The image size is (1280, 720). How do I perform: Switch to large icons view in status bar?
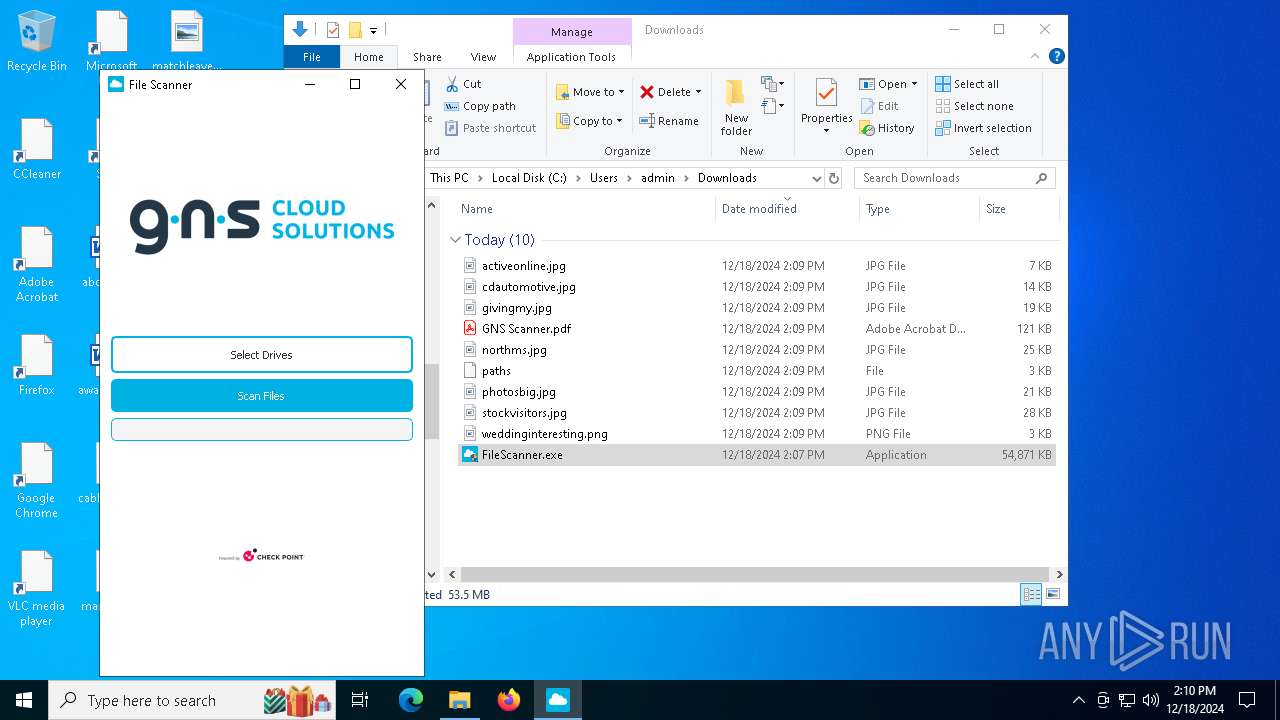(x=1052, y=595)
